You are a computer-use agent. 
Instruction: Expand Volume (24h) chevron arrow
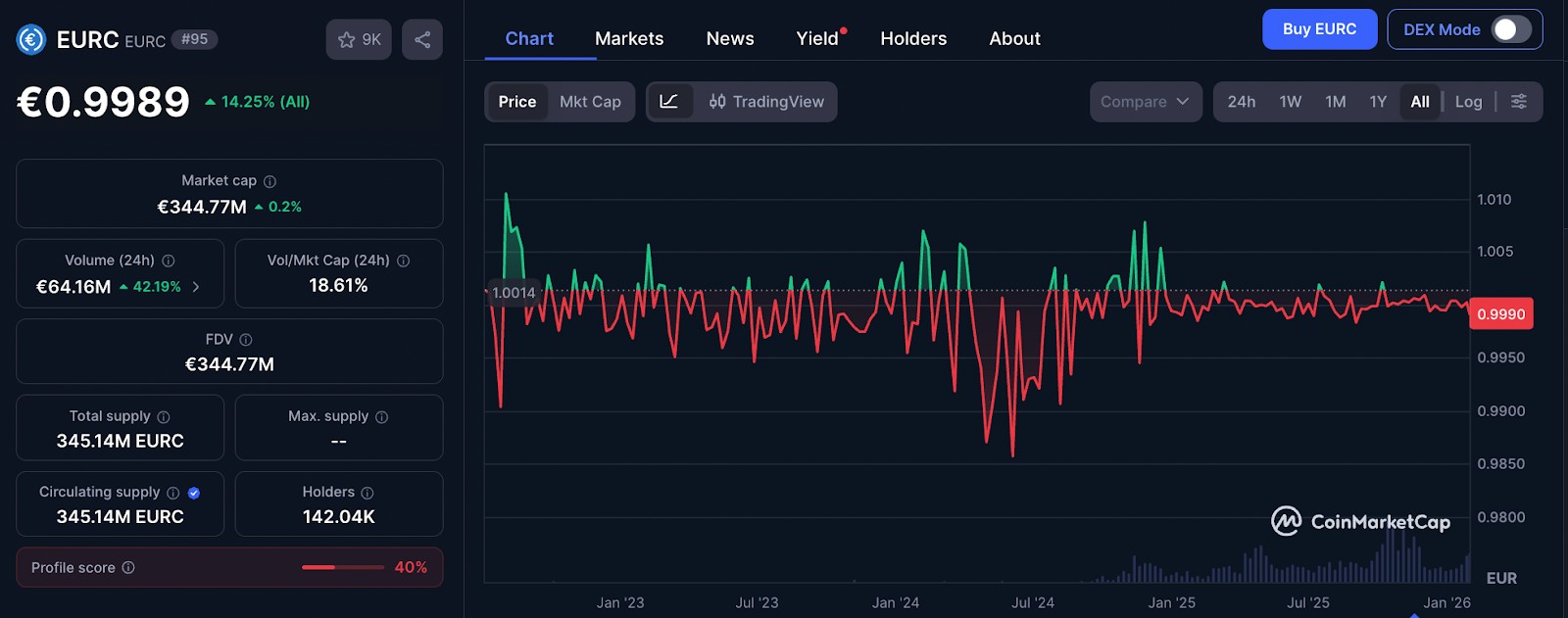[x=196, y=287]
